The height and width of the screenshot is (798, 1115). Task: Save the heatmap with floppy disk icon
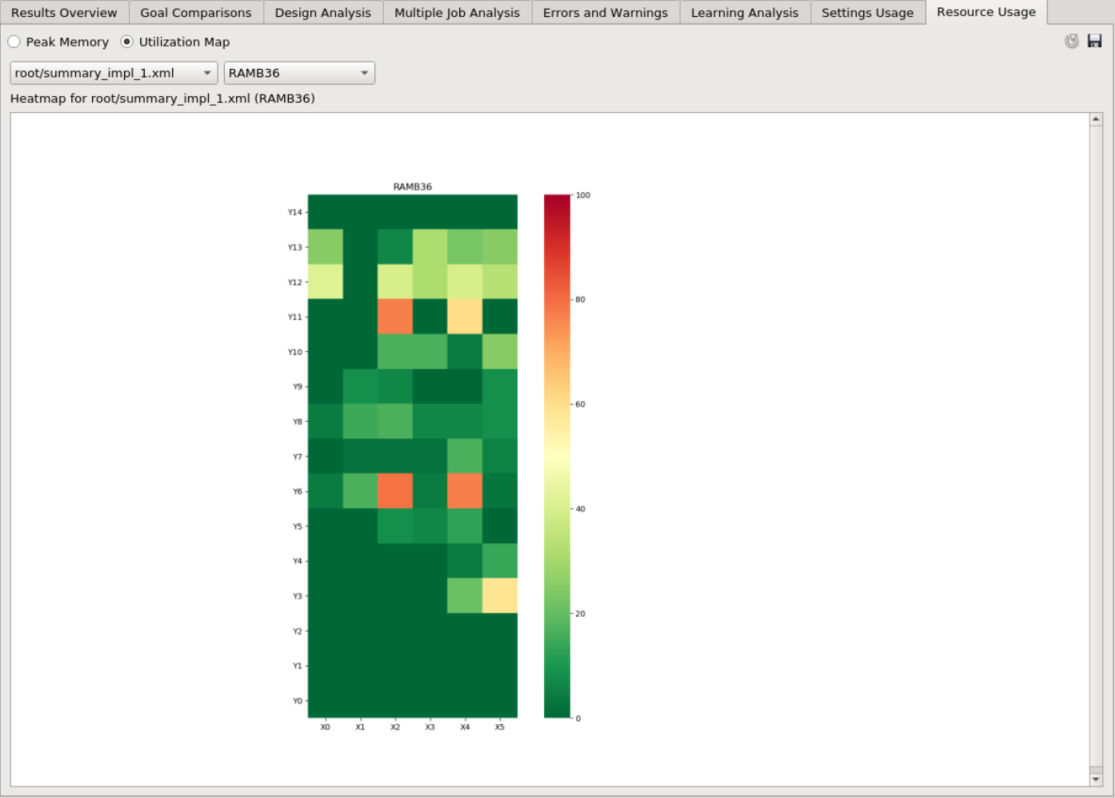tap(1094, 41)
